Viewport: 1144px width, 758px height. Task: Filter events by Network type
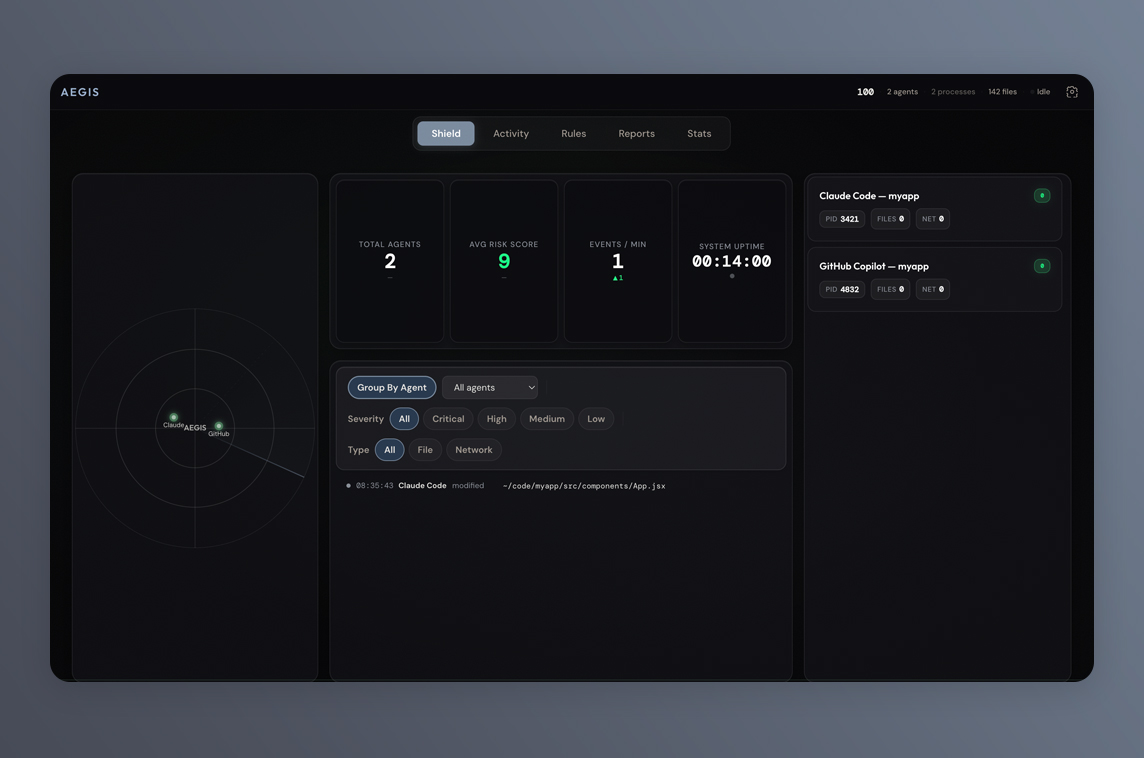[473, 450]
